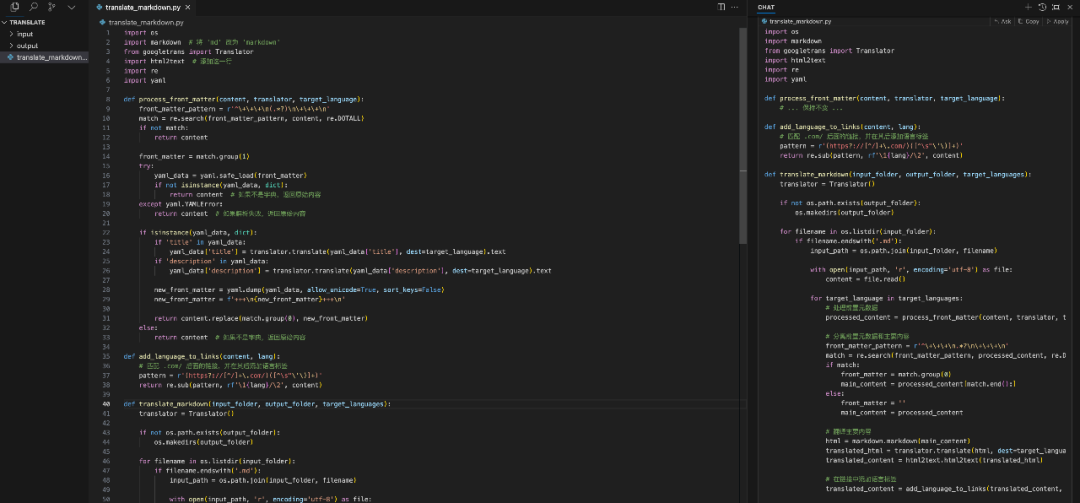Viewport: 1080px width, 503px height.
Task: Open the Source Control branch icon
Action: coord(52,7)
